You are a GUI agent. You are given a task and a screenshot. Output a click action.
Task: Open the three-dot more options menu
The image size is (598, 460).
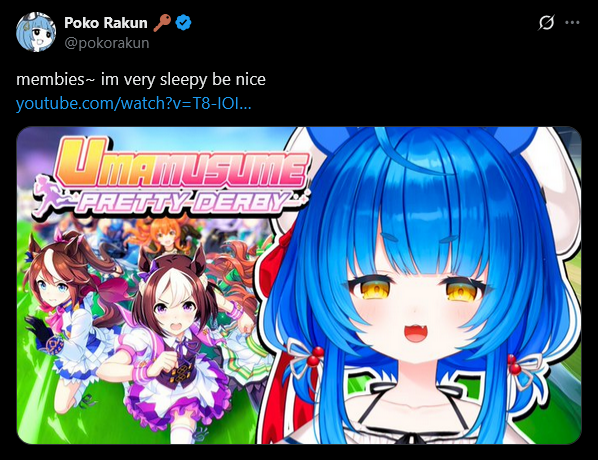coord(572,23)
